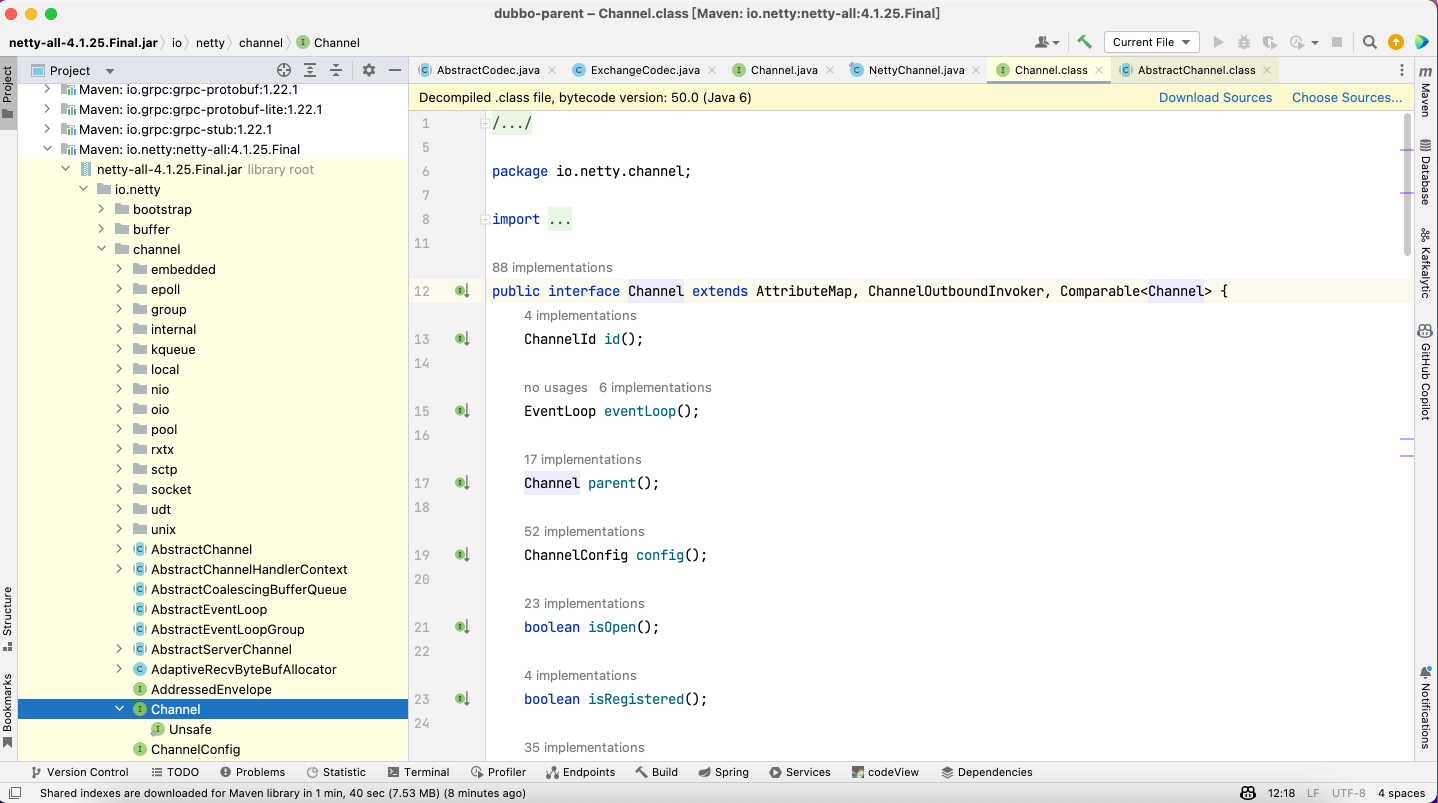Open the GitHub Copilot side panel
1438x803 pixels.
(1426, 373)
